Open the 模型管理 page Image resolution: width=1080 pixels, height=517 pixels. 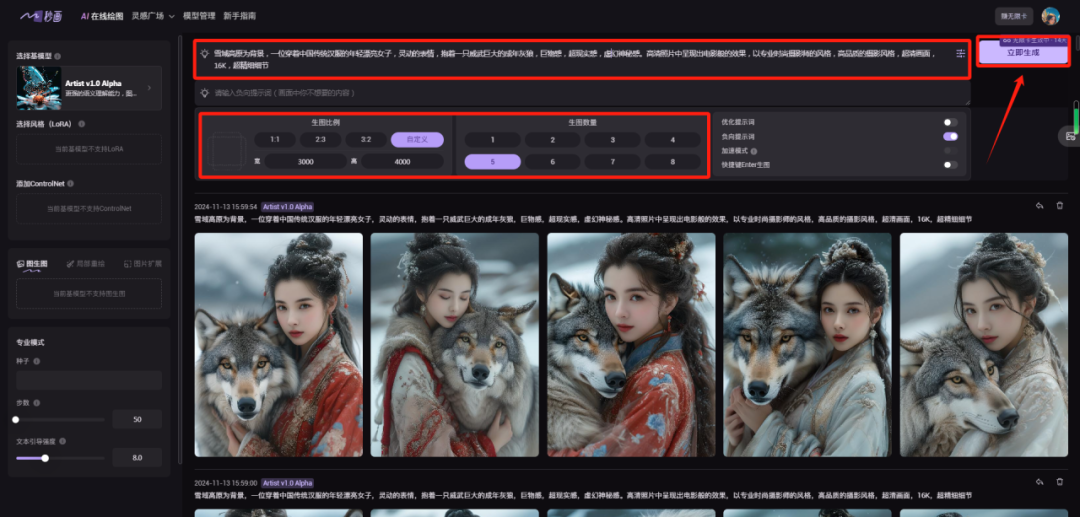point(199,16)
